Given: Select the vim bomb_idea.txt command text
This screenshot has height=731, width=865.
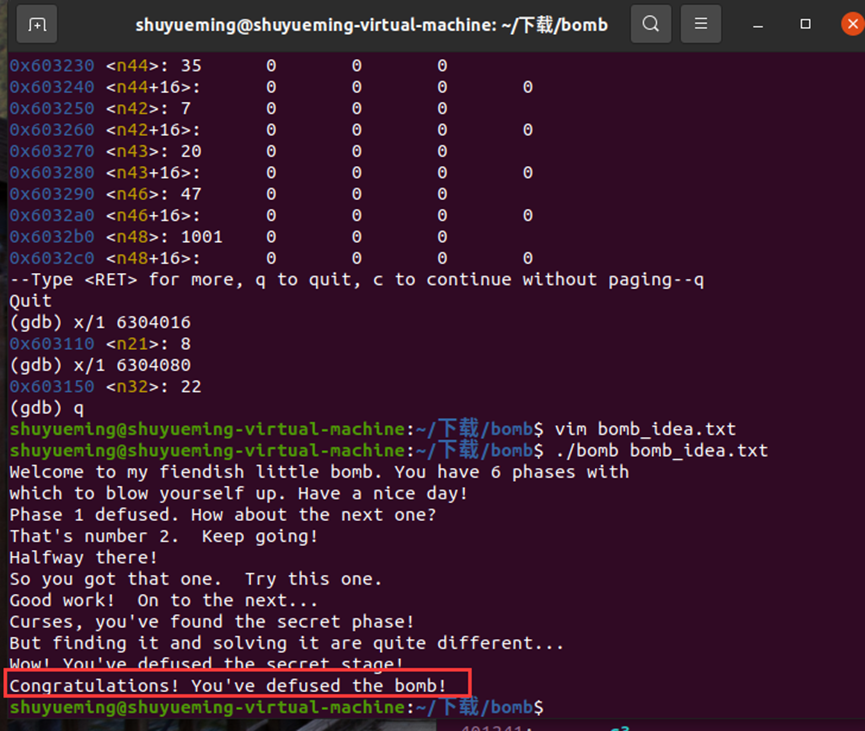Looking at the screenshot, I should (650, 428).
